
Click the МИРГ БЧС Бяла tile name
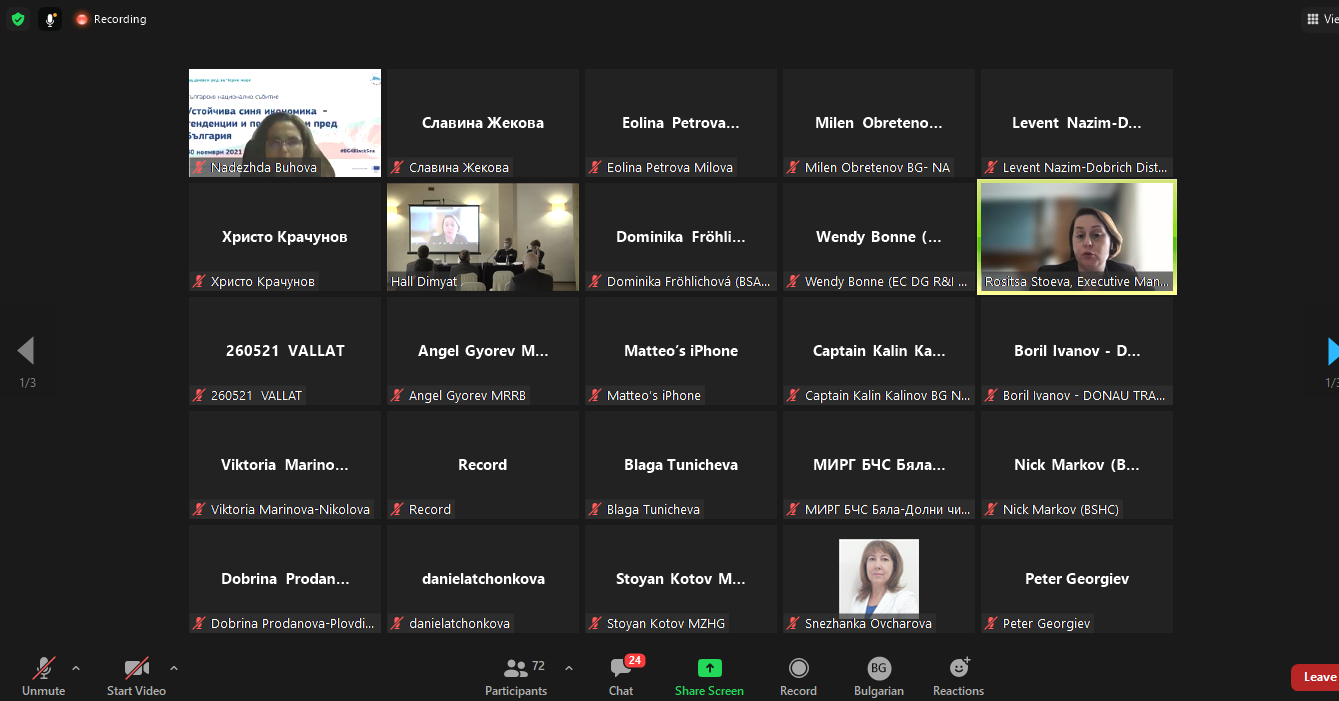pos(879,465)
